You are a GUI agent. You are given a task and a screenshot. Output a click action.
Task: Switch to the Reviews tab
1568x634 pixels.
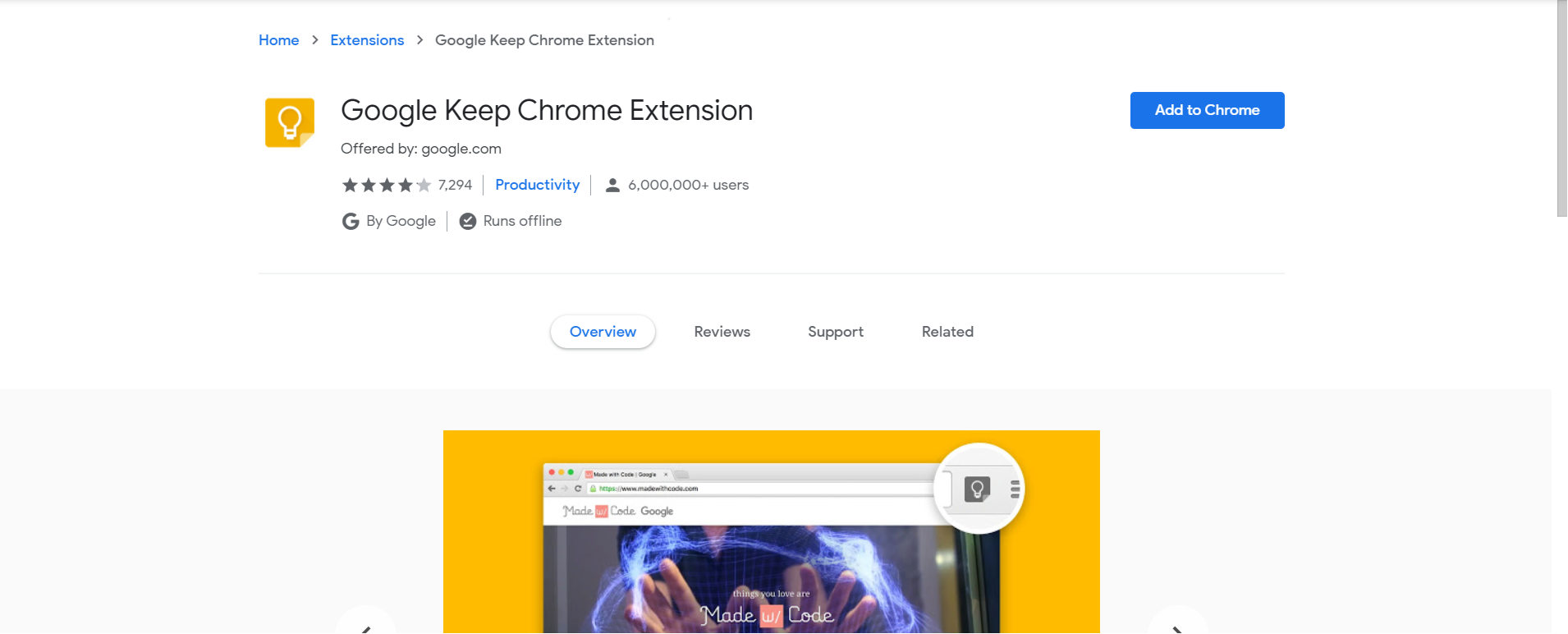(x=722, y=332)
